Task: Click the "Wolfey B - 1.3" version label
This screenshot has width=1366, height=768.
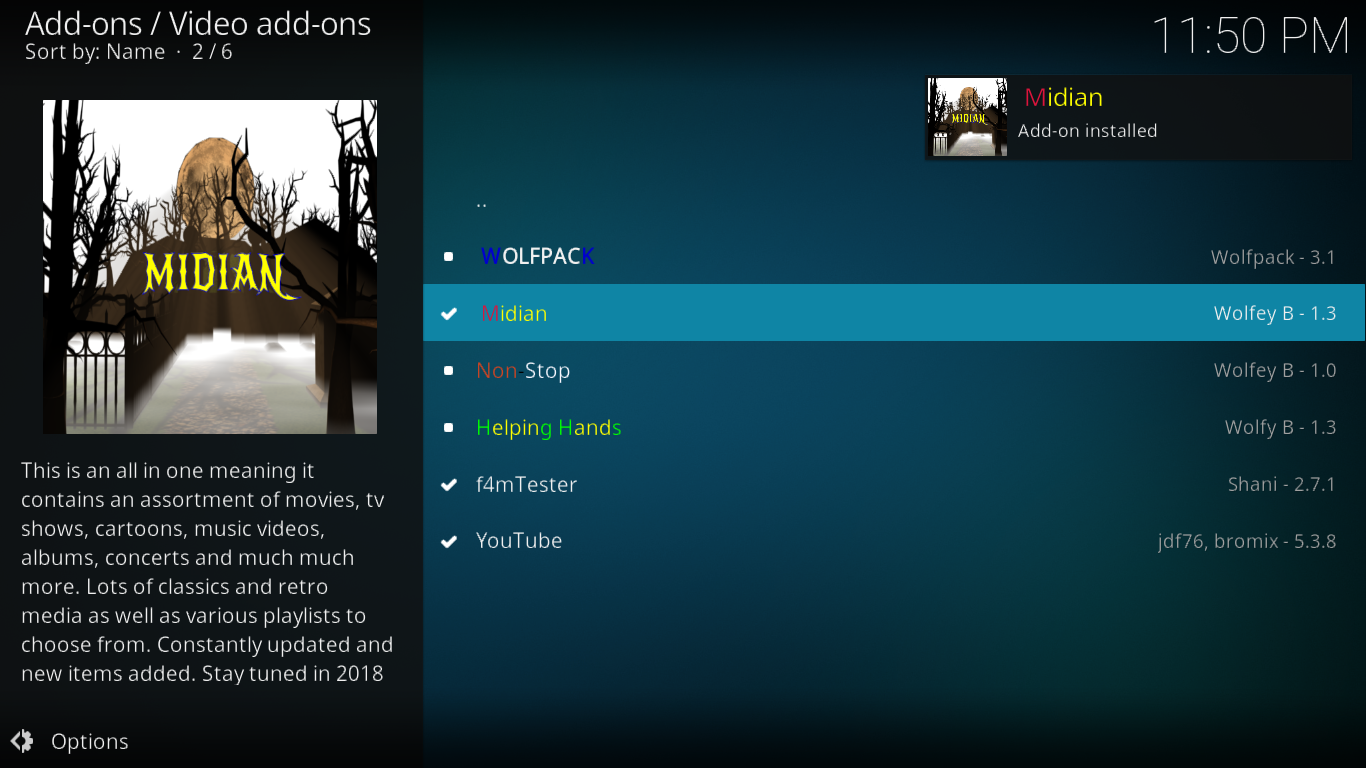Action: click(x=1275, y=313)
